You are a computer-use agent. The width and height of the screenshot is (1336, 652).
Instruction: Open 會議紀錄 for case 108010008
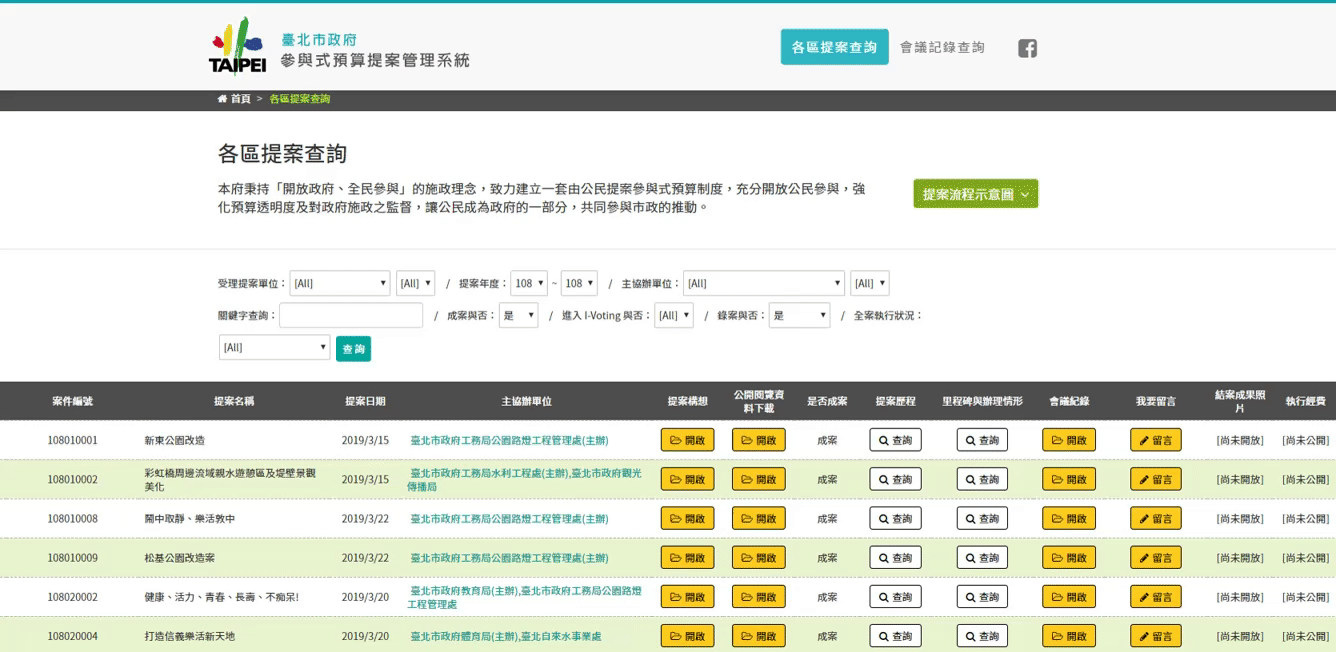point(1069,518)
